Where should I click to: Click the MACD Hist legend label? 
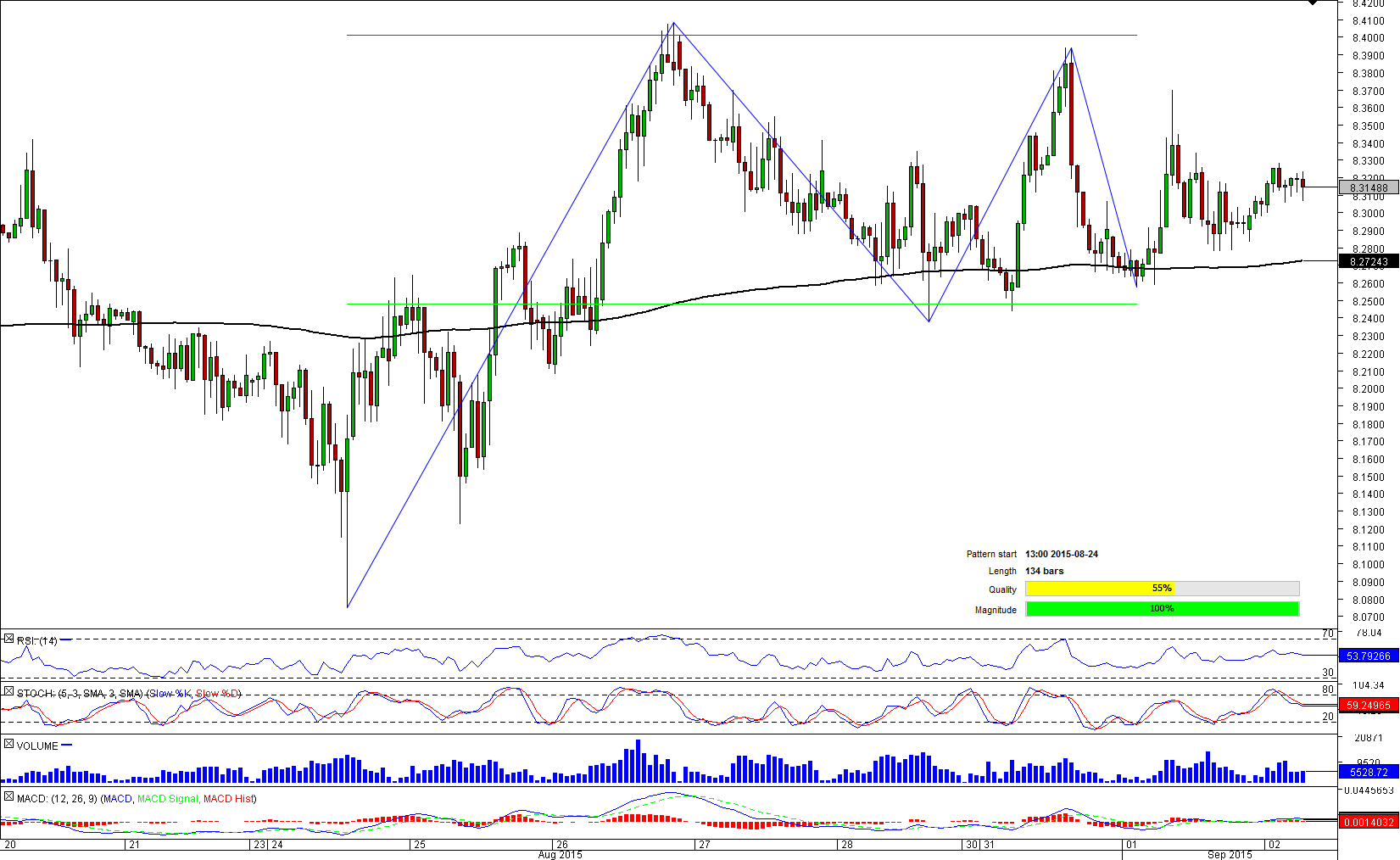[x=229, y=799]
